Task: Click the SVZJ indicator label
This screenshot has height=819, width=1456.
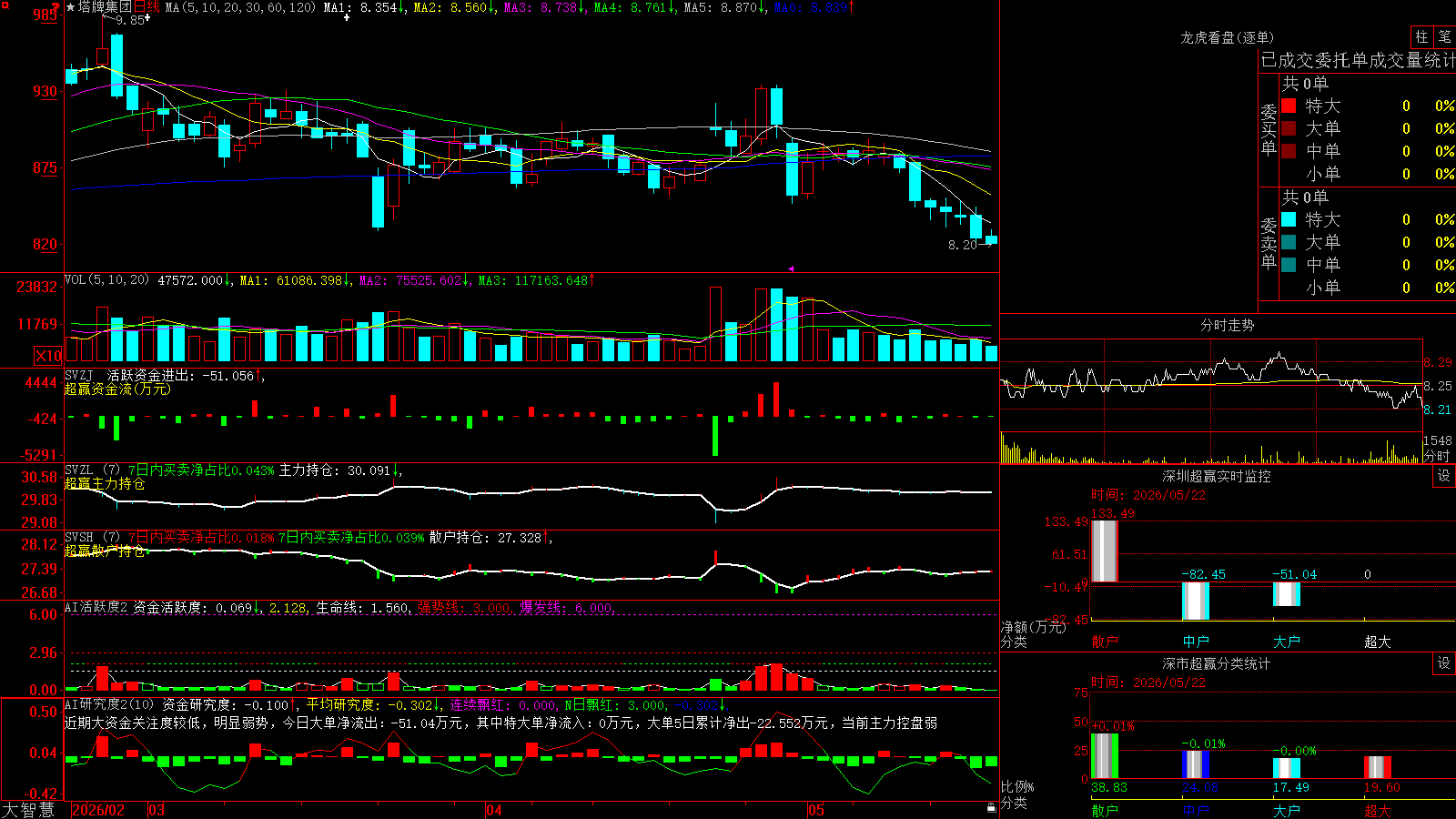Action: (x=79, y=375)
